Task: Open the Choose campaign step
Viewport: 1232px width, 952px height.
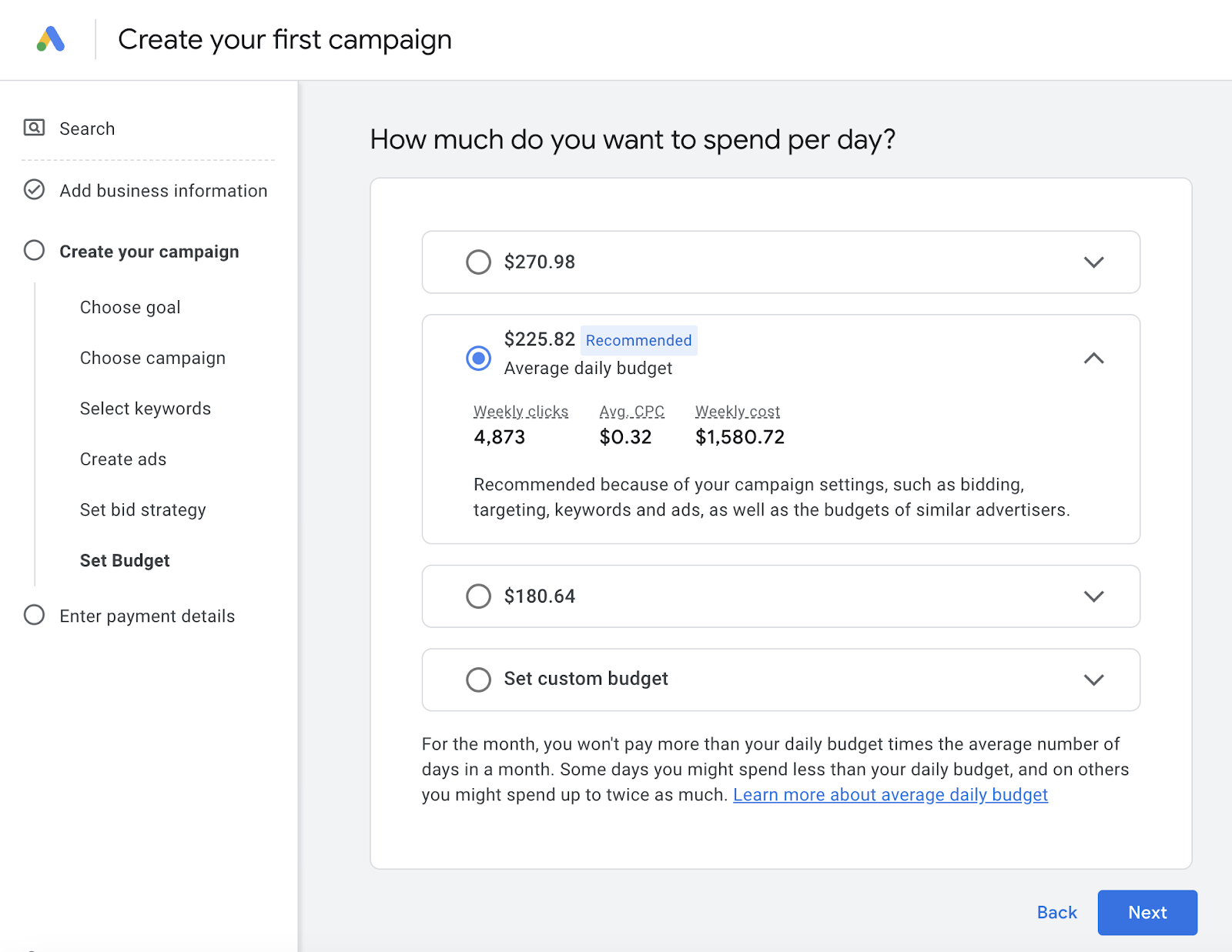Action: pyautogui.click(x=152, y=357)
